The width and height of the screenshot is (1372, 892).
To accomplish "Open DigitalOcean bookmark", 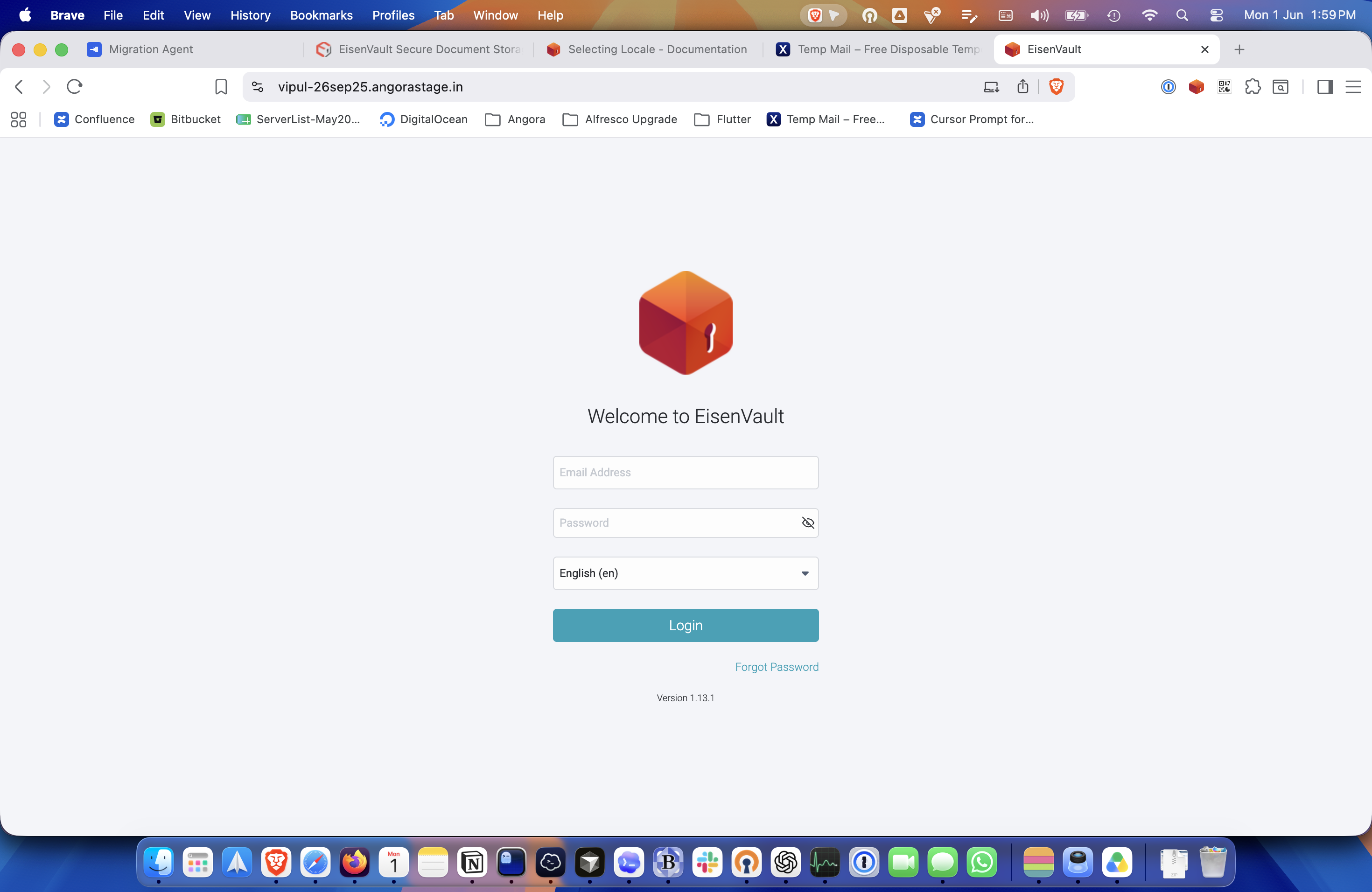I will [424, 119].
